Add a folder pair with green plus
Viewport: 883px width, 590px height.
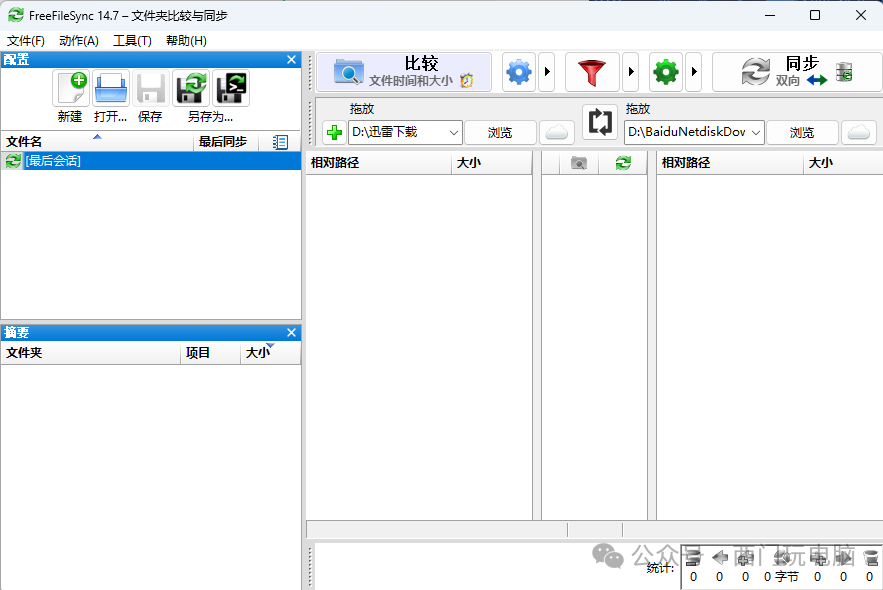[335, 133]
